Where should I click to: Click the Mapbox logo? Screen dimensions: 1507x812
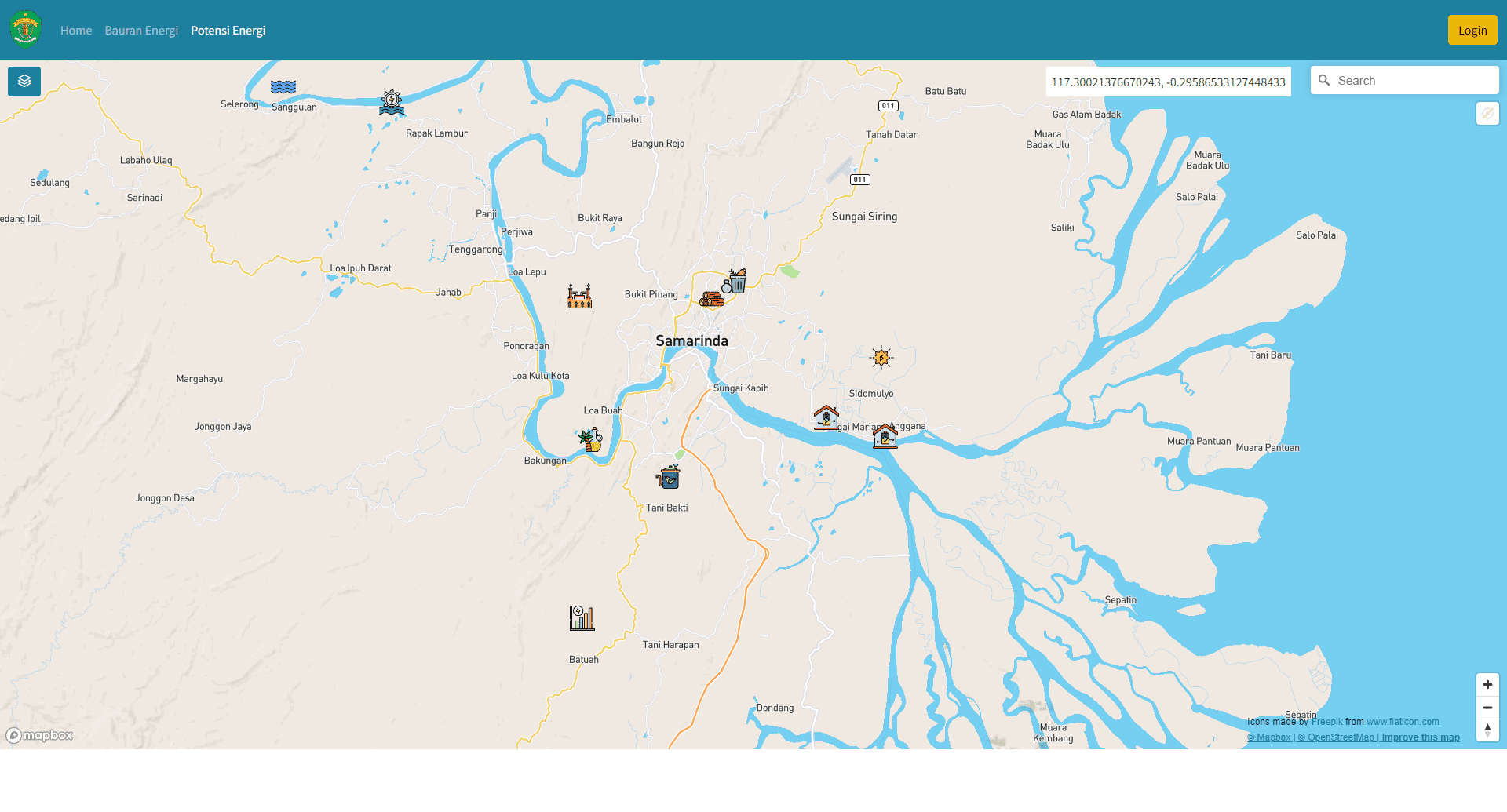click(x=39, y=735)
